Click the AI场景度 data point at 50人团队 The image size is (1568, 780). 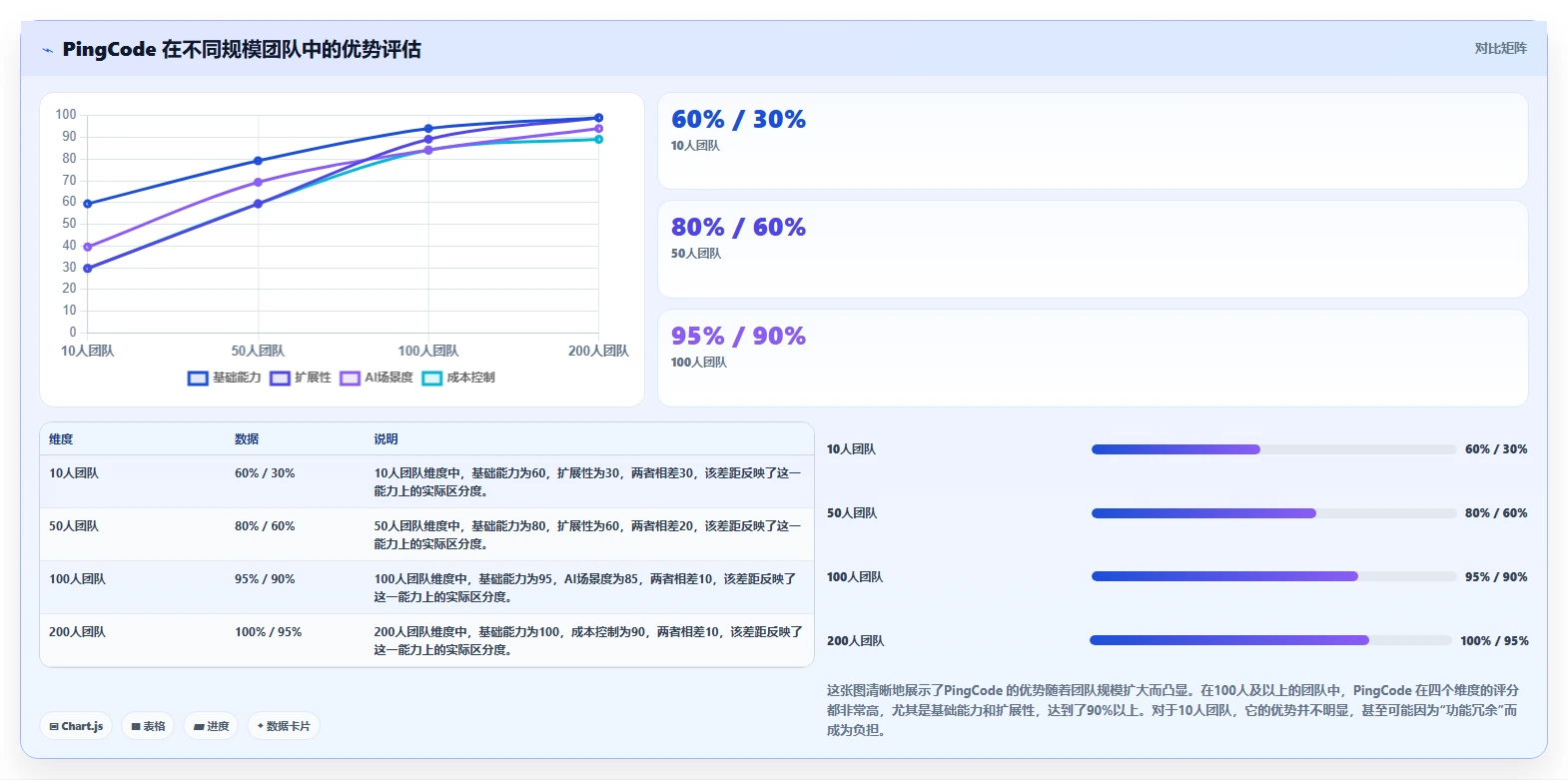click(258, 182)
